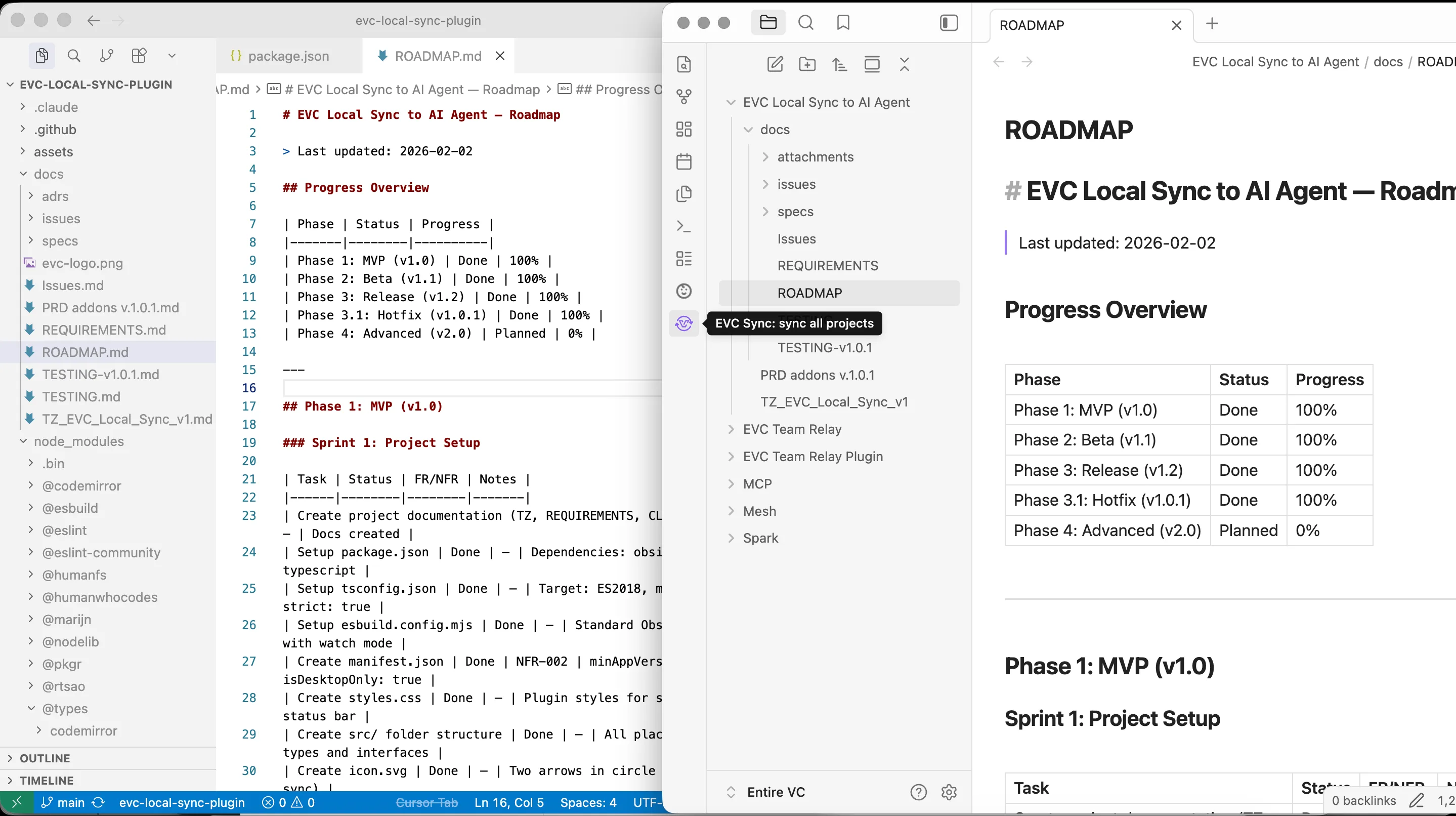The width and height of the screenshot is (1456, 816).
Task: Toggle the right sidebar in Obsidian
Action: [x=949, y=23]
